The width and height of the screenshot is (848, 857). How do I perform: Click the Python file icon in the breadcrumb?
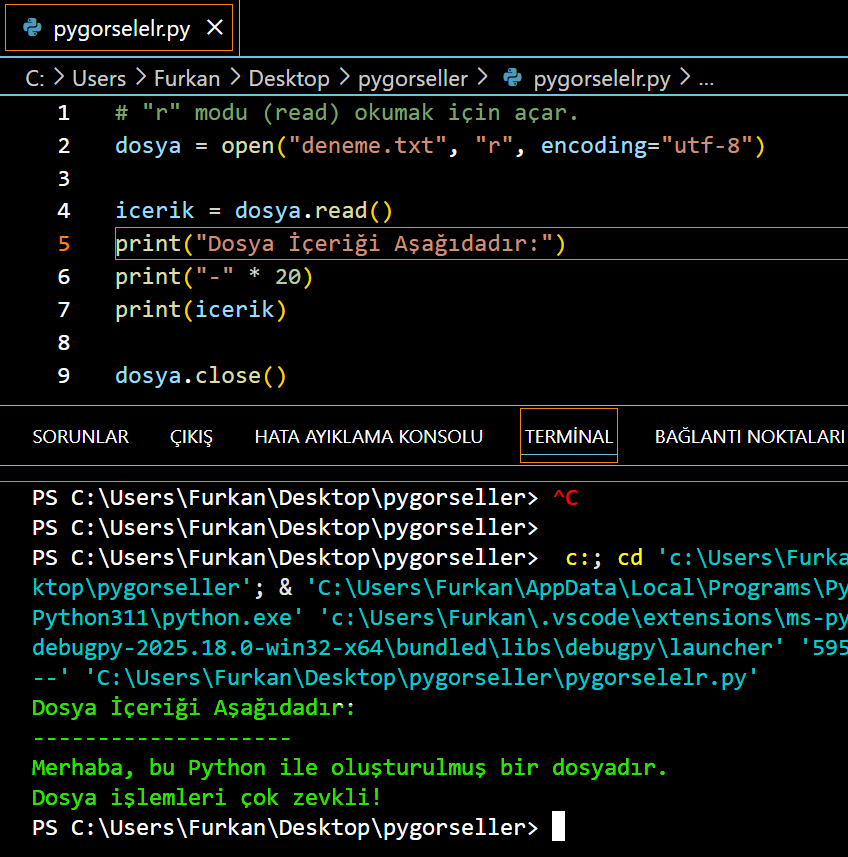(513, 78)
